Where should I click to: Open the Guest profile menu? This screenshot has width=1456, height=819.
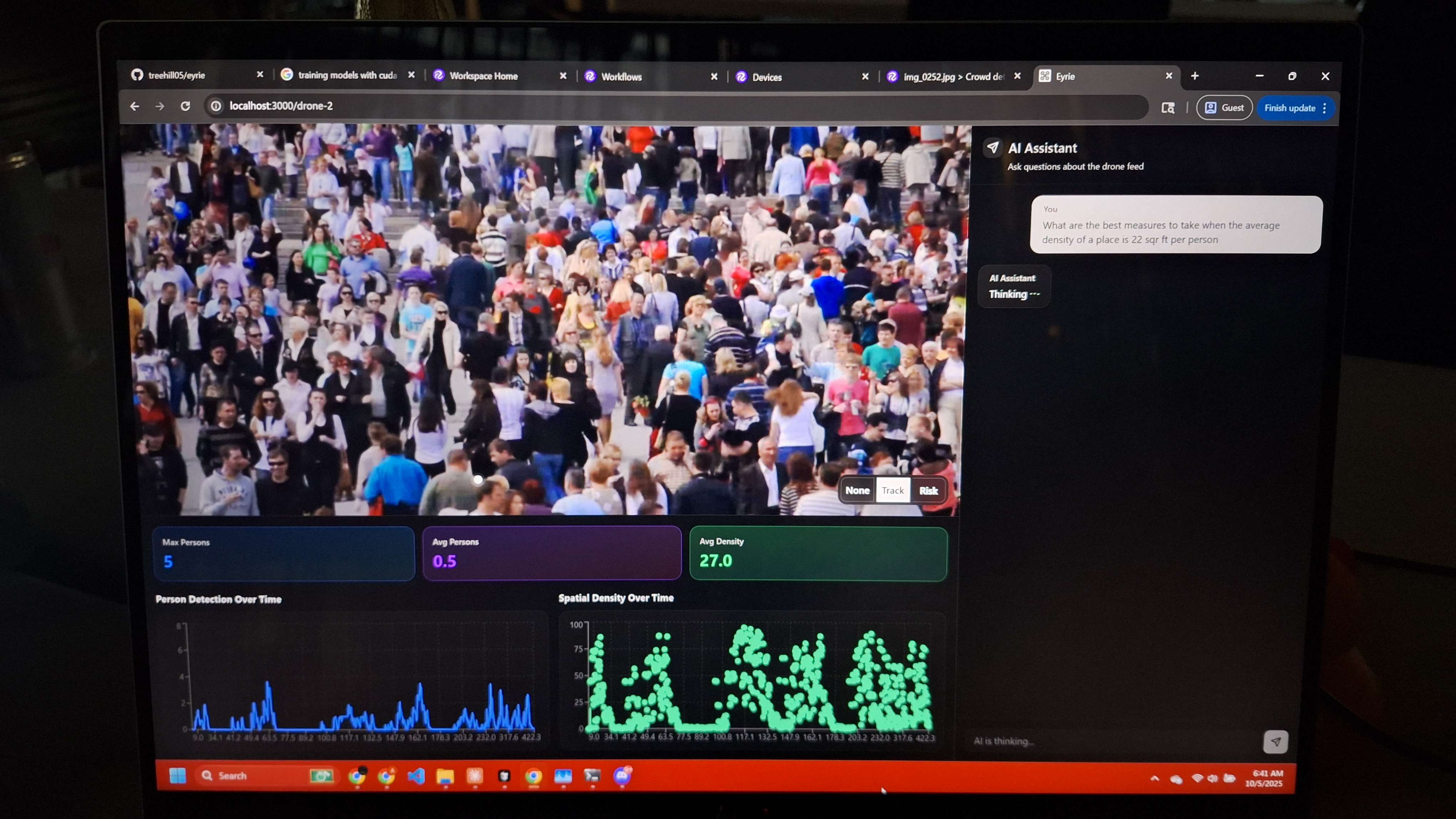click(x=1224, y=108)
